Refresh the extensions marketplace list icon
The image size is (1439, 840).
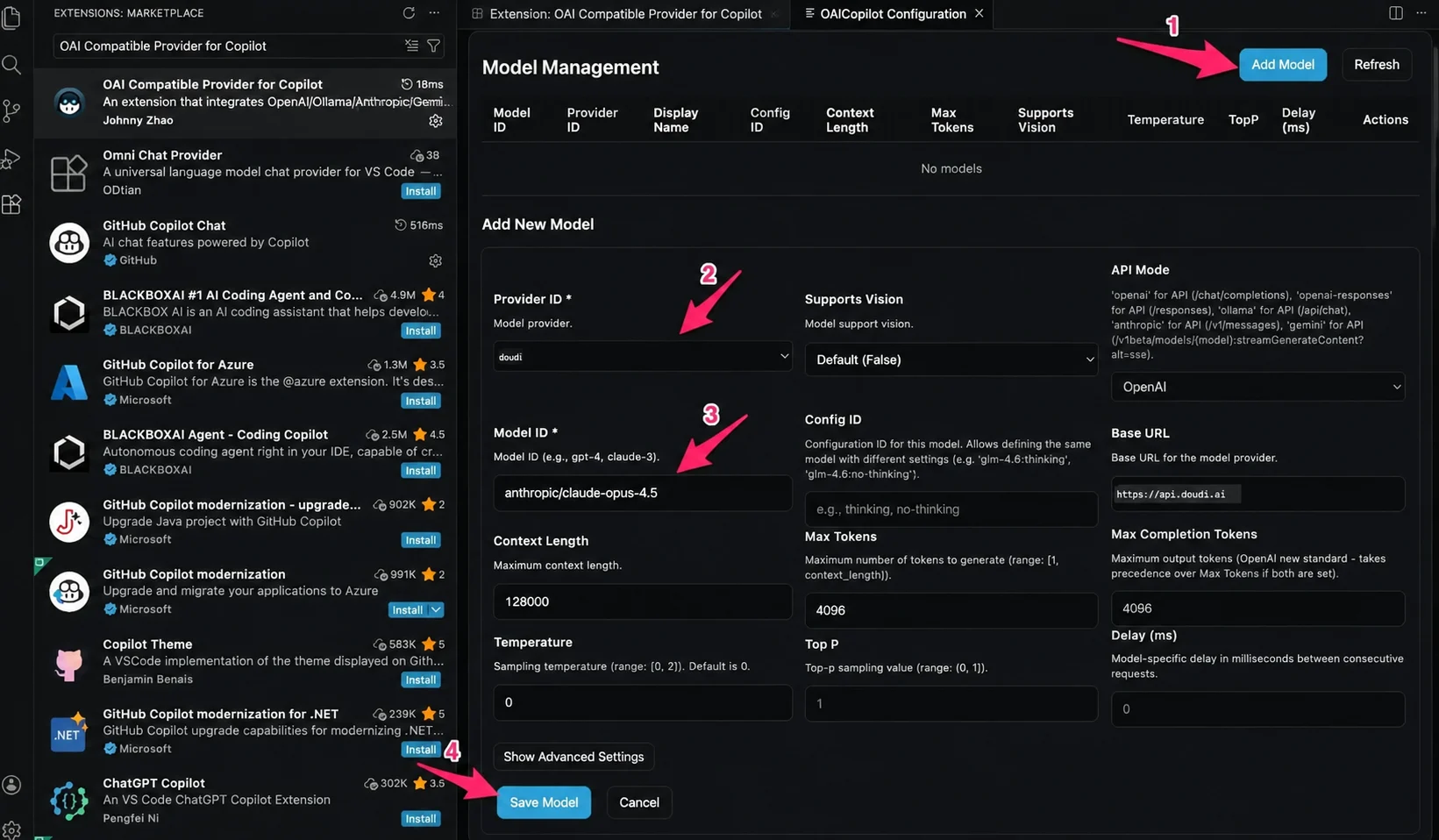pyautogui.click(x=409, y=13)
